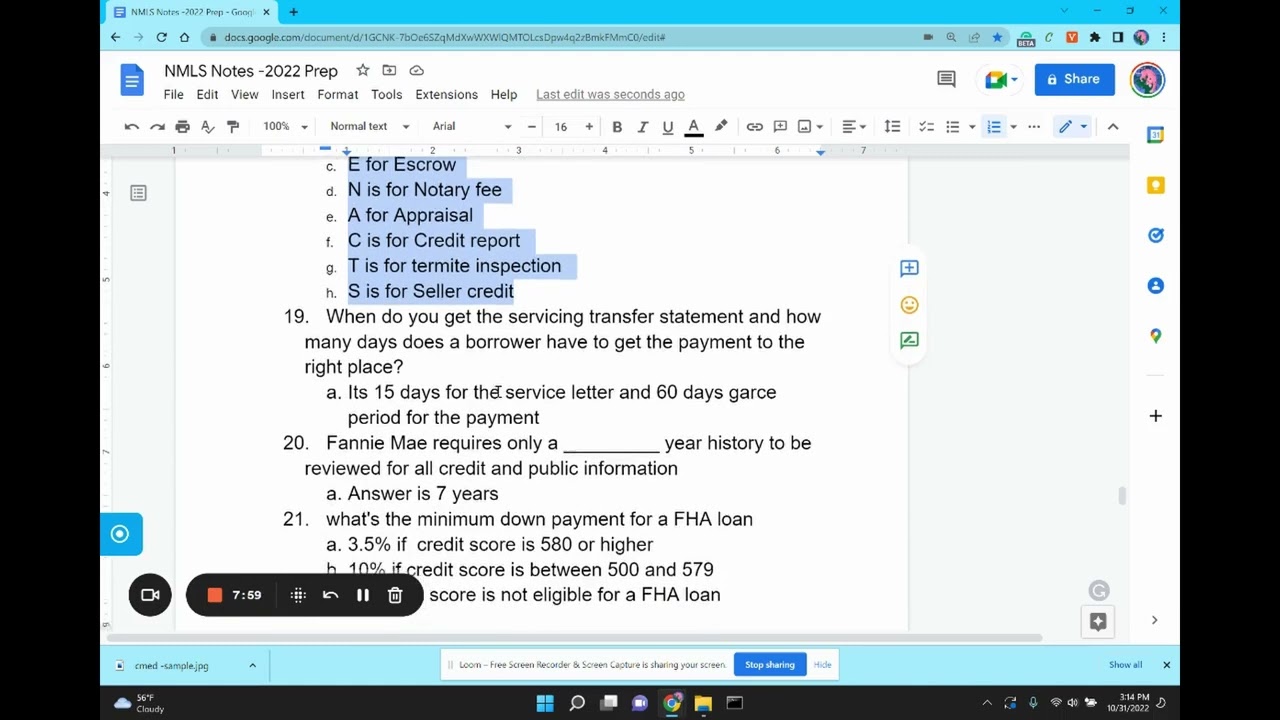This screenshot has width=1280, height=720.
Task: Open the Insert menu
Action: pos(288,95)
